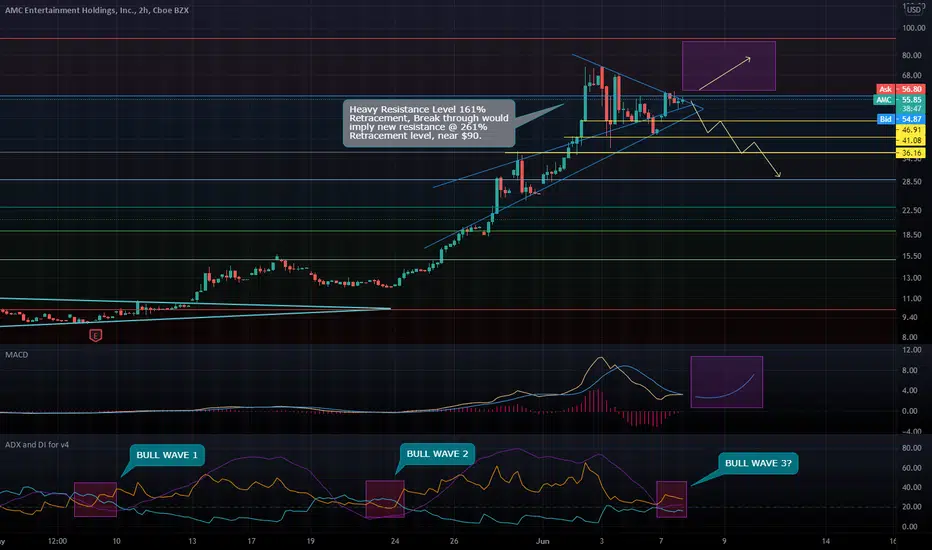This screenshot has height=550, width=932.
Task: Select the AMC last price label 55.85
Action: (x=900, y=100)
